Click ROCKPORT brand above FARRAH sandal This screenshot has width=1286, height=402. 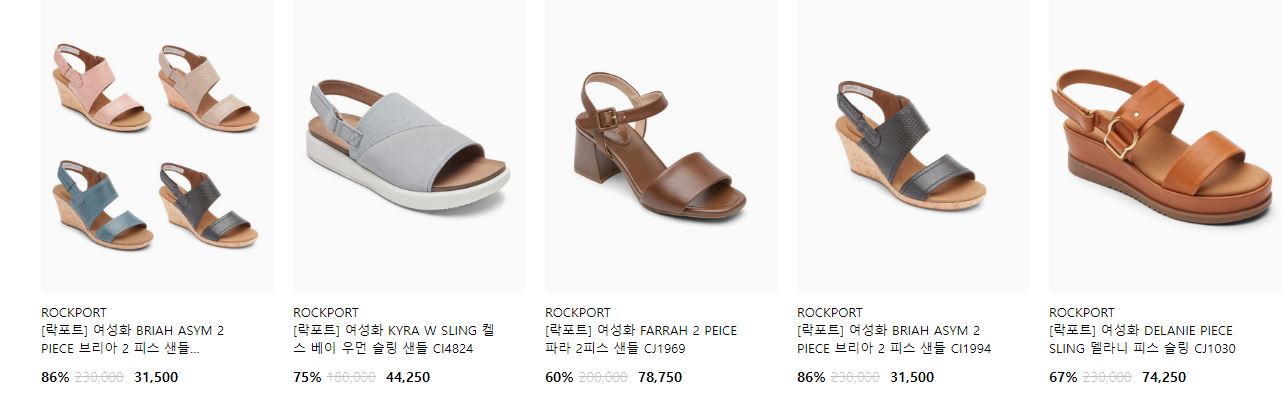tap(578, 312)
